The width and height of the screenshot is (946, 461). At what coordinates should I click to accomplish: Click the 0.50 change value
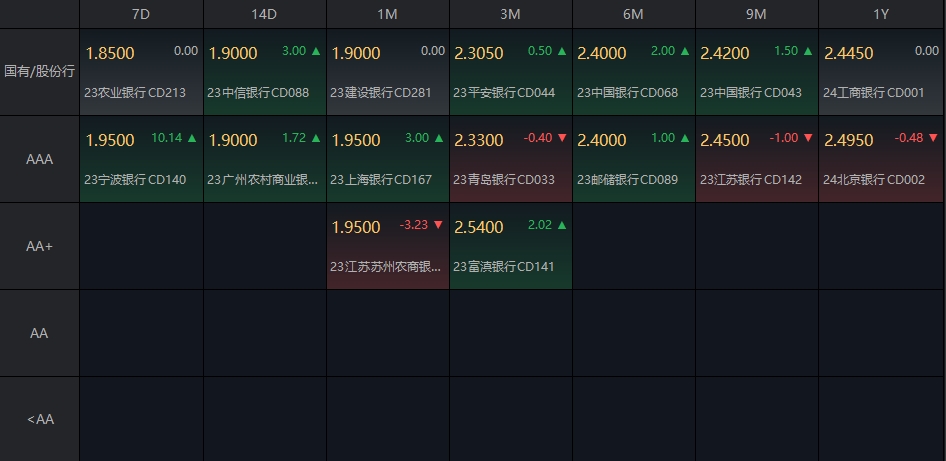540,51
